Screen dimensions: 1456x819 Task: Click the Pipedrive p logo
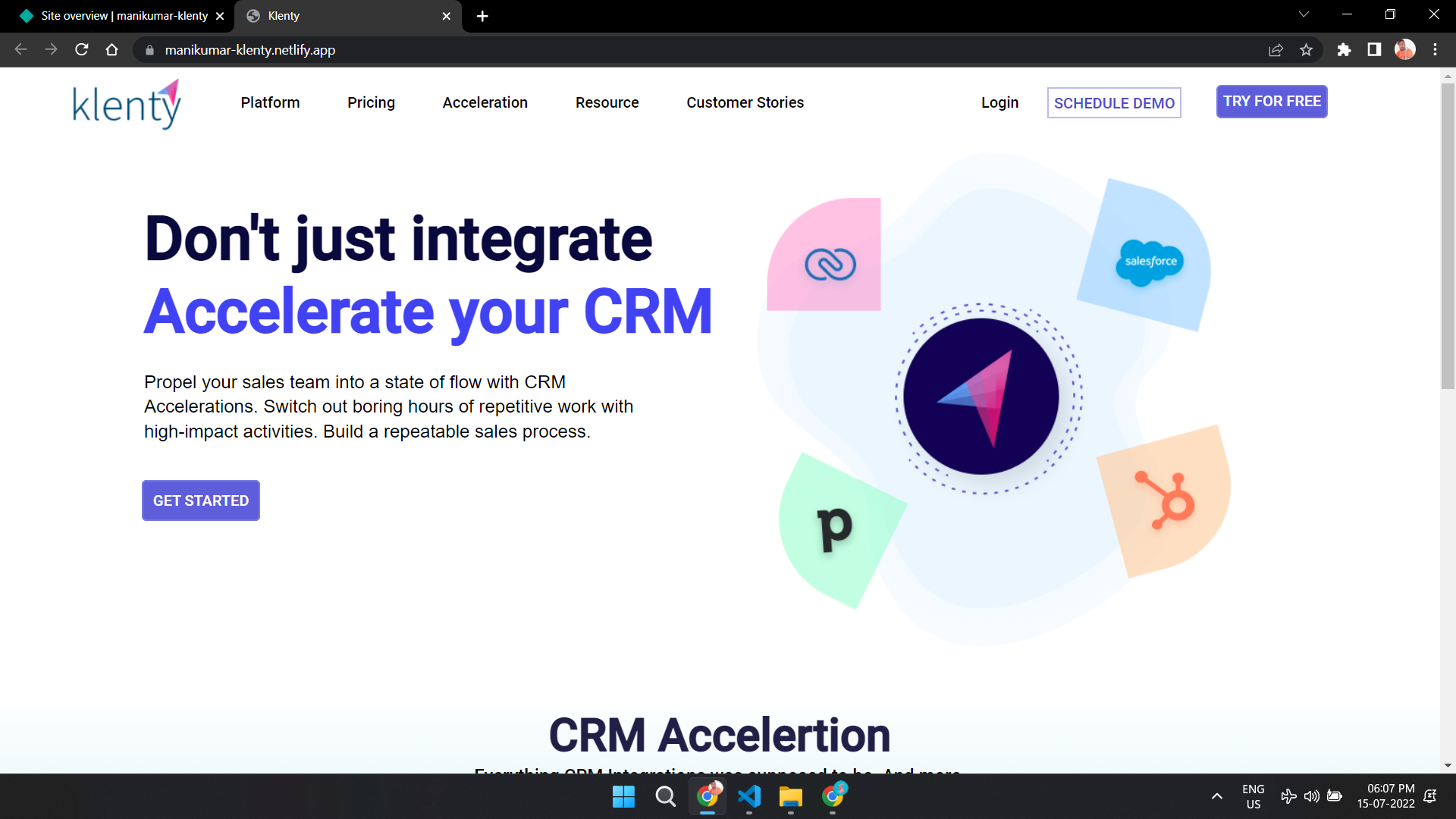pos(835,529)
